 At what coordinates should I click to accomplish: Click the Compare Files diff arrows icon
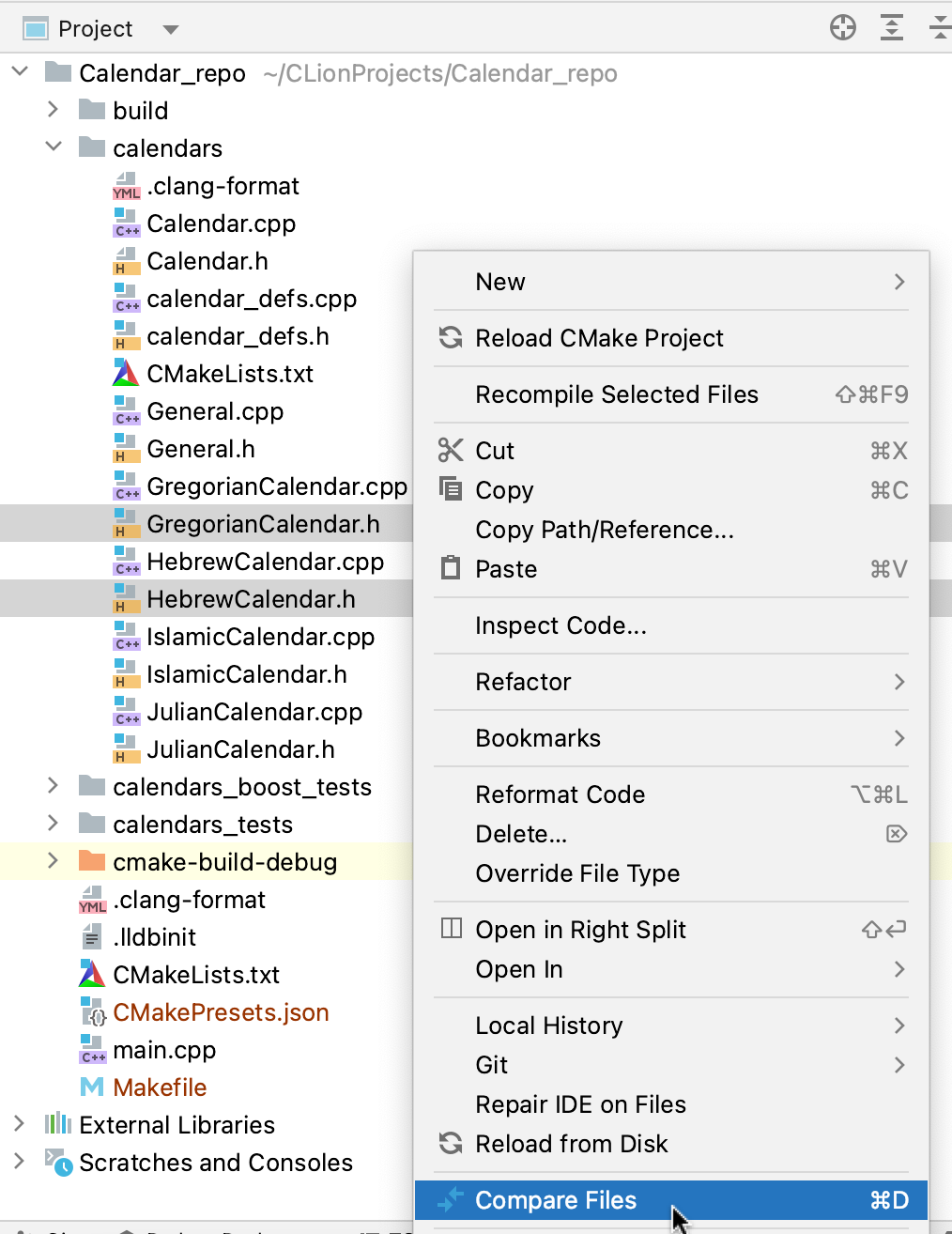click(x=451, y=1200)
